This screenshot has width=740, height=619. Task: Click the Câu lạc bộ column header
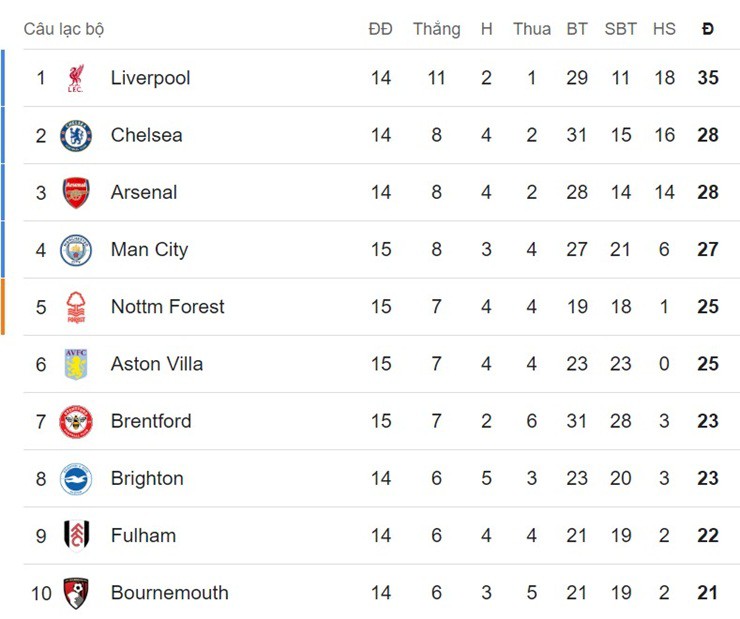click(64, 29)
